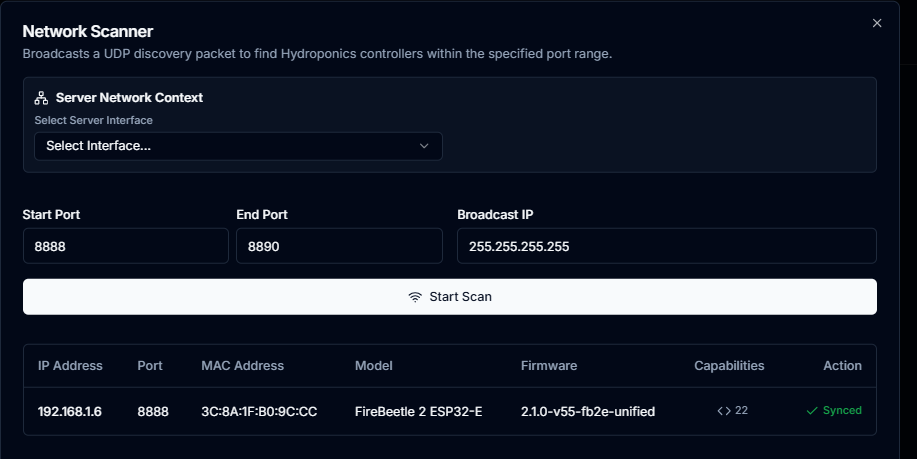
Task: Click the Server Network Context heading
Action: coord(129,98)
